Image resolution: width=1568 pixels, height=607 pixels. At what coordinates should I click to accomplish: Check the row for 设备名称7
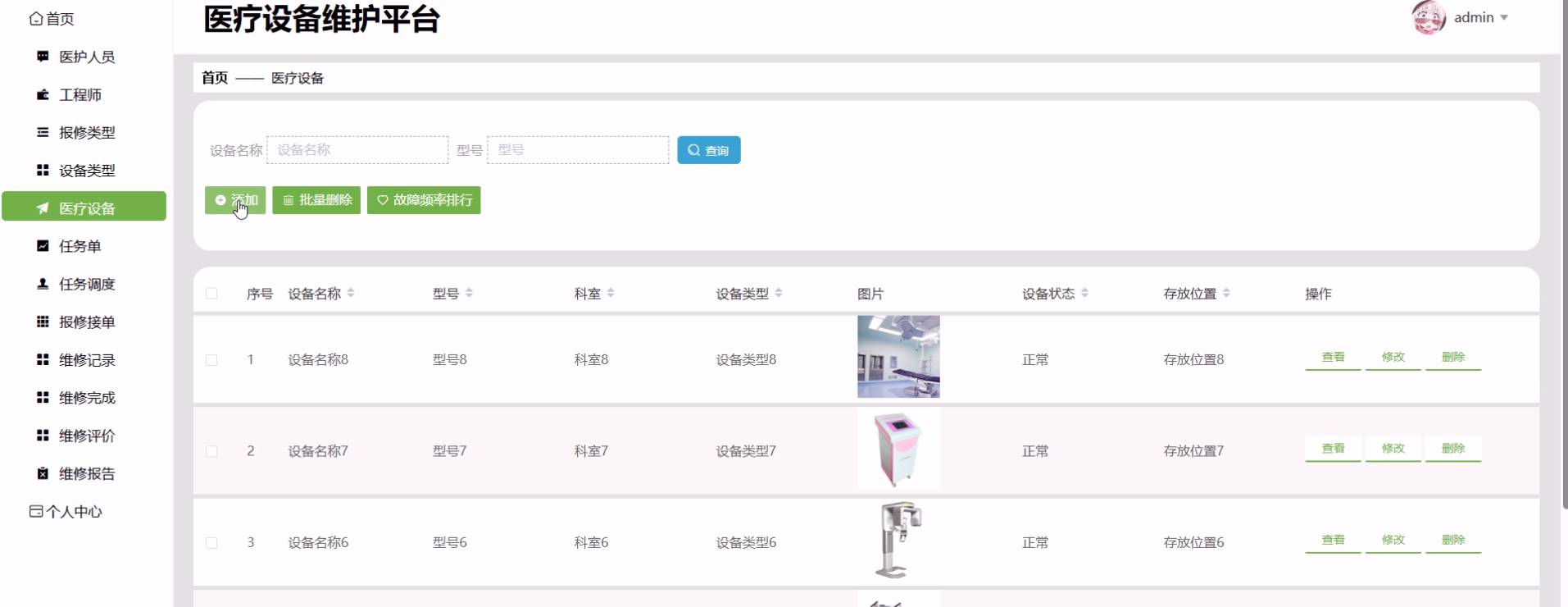(x=211, y=451)
